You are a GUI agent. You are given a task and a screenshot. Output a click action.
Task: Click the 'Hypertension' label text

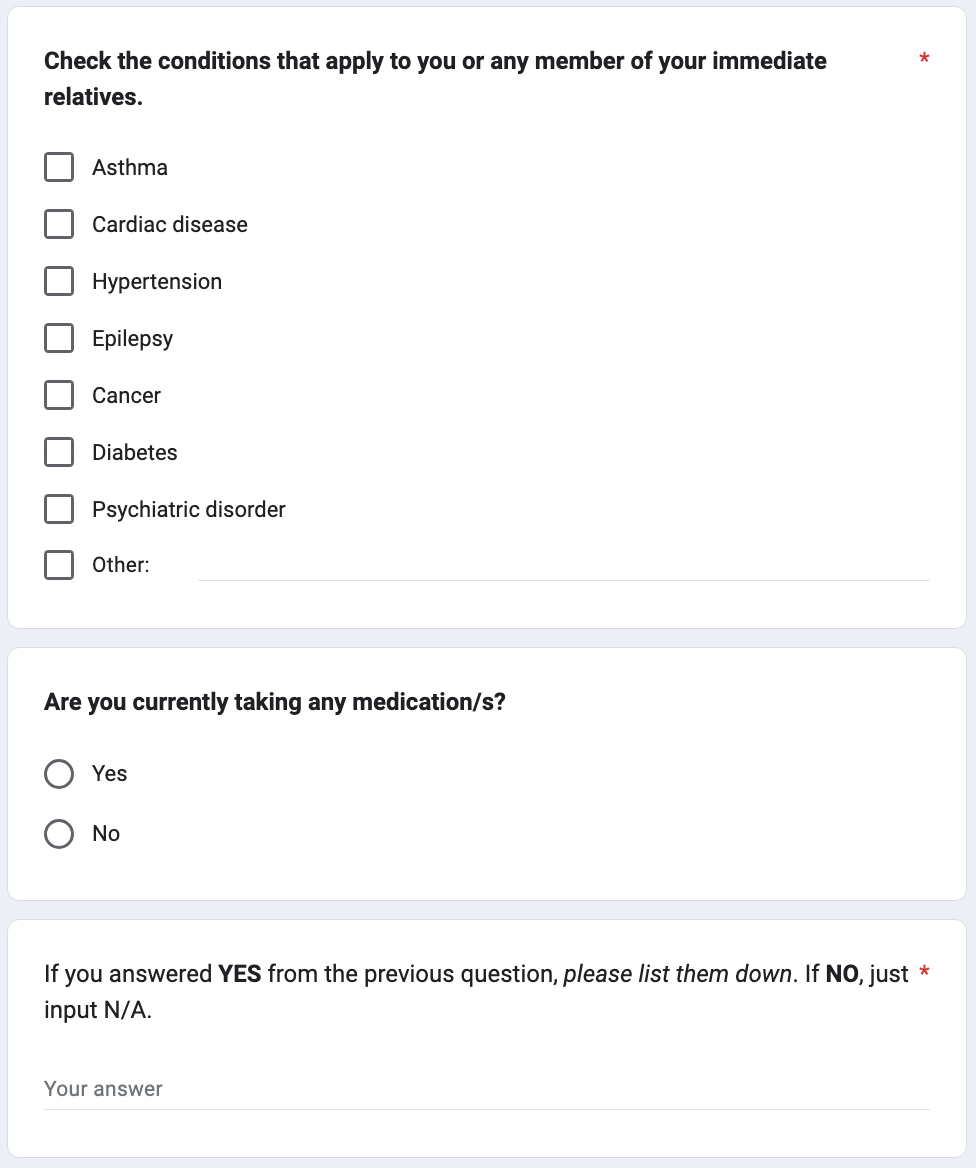157,281
